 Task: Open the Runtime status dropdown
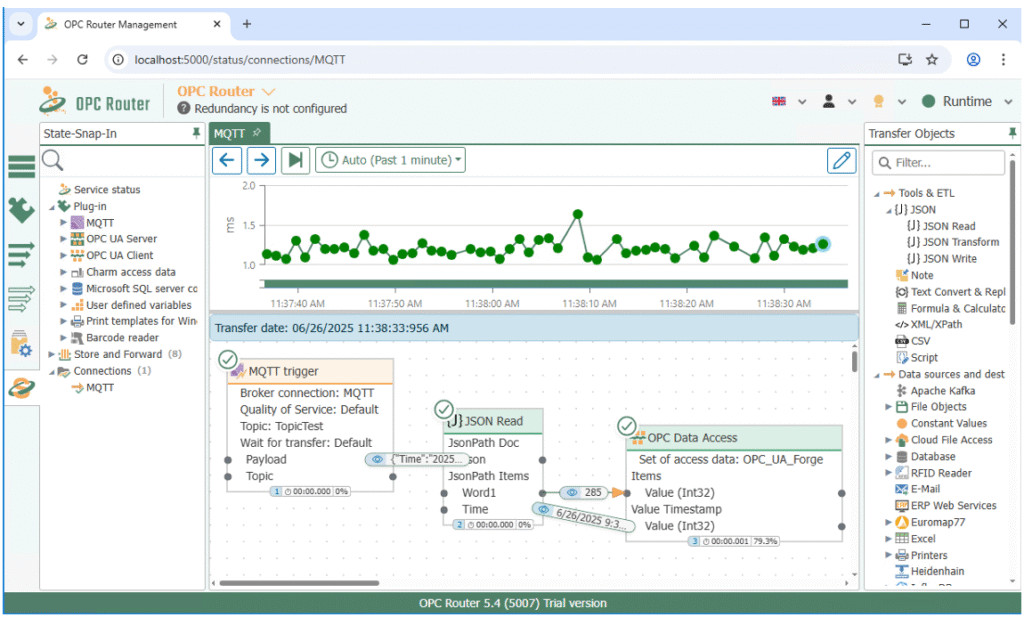[967, 101]
